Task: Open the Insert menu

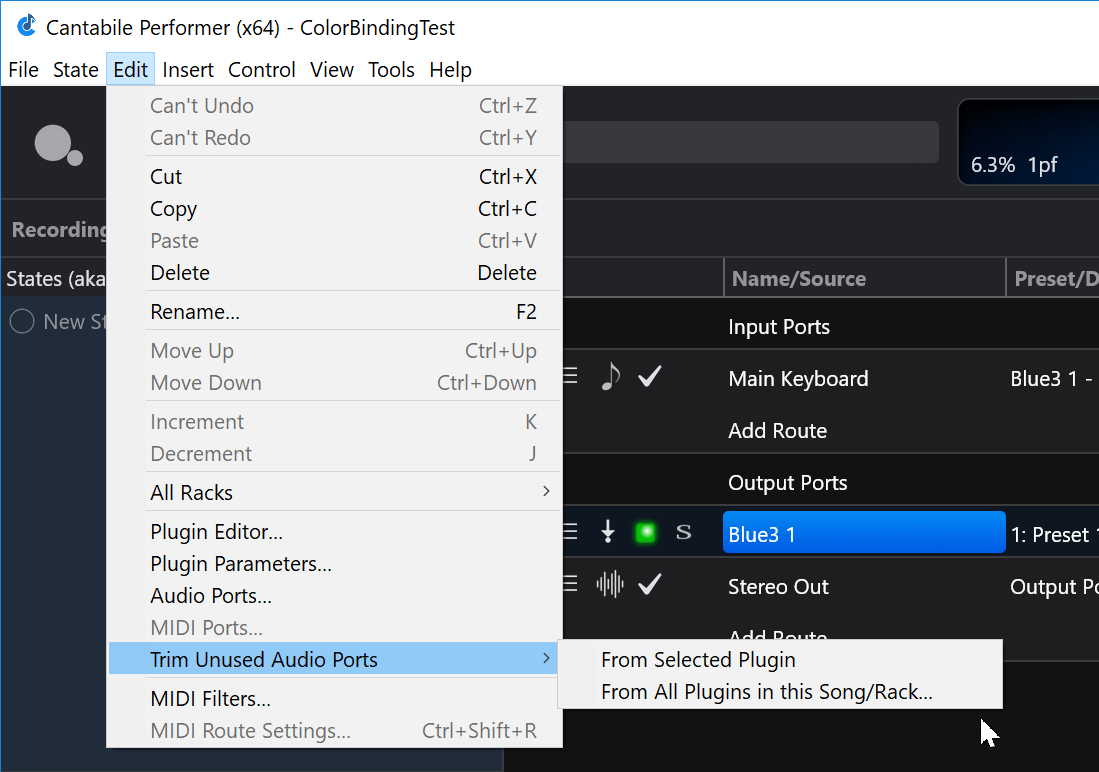Action: coord(188,69)
